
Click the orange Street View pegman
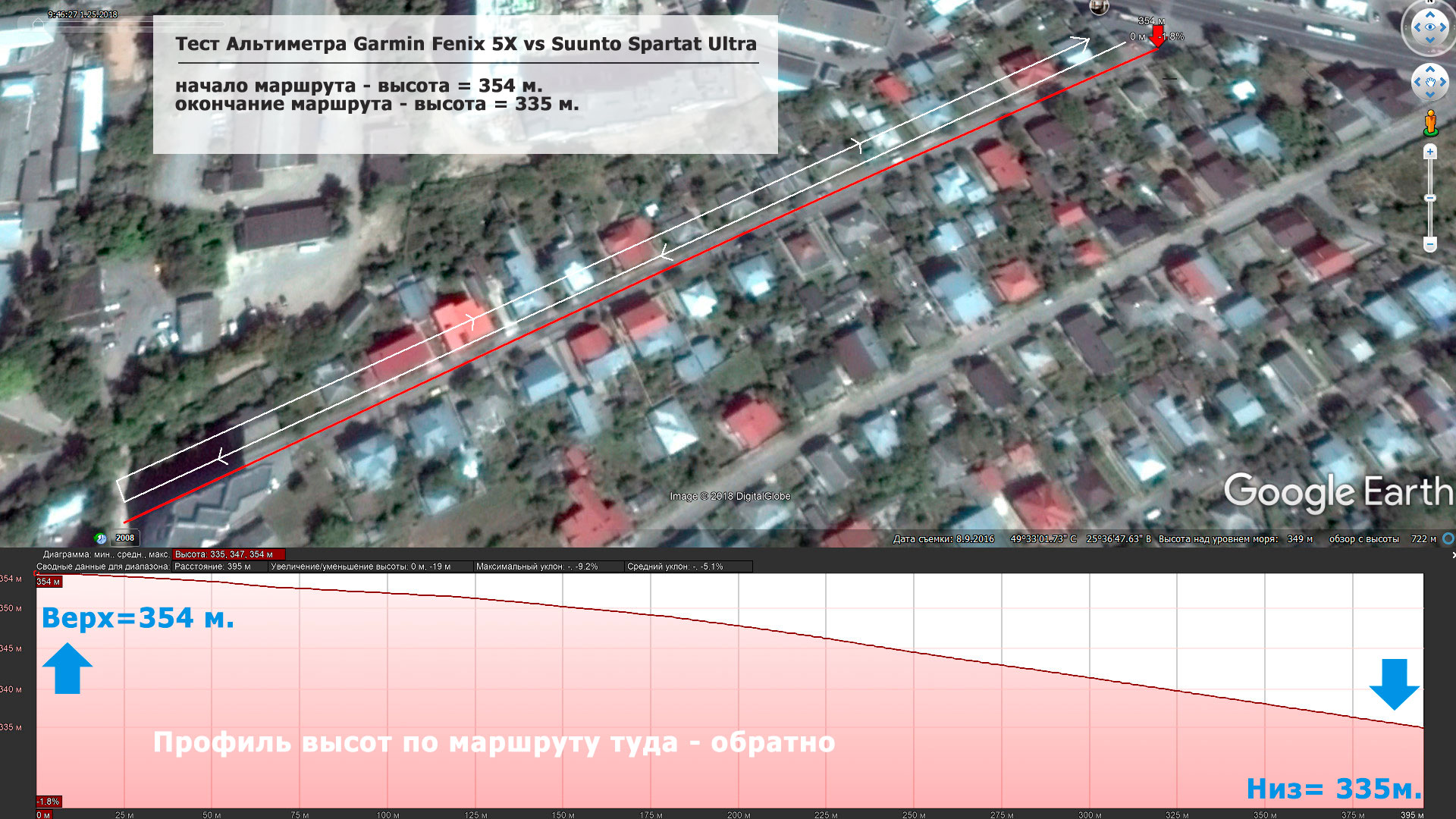pos(1430,123)
